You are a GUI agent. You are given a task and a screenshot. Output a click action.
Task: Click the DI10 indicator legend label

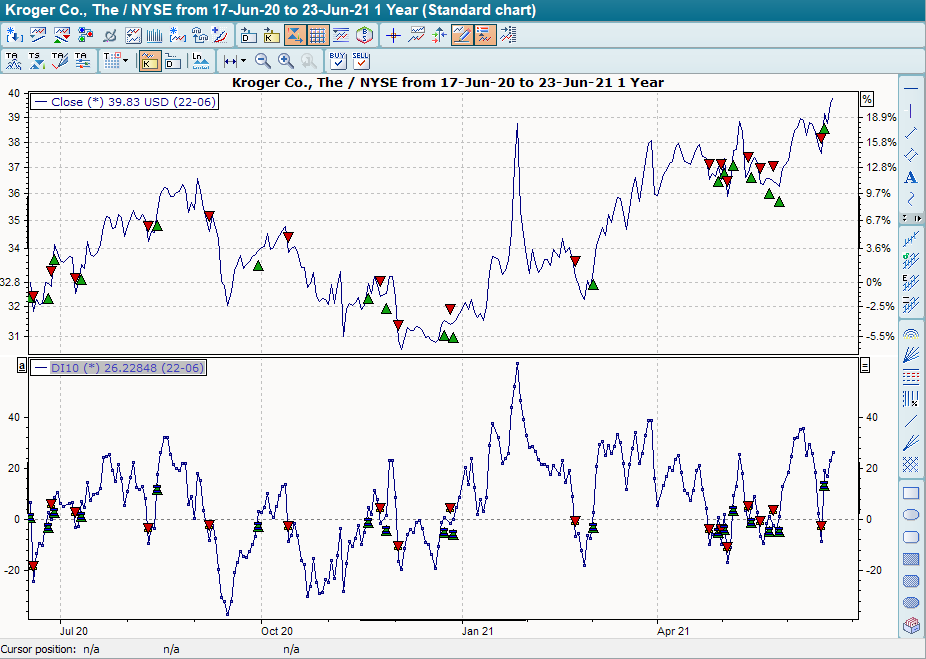[119, 368]
